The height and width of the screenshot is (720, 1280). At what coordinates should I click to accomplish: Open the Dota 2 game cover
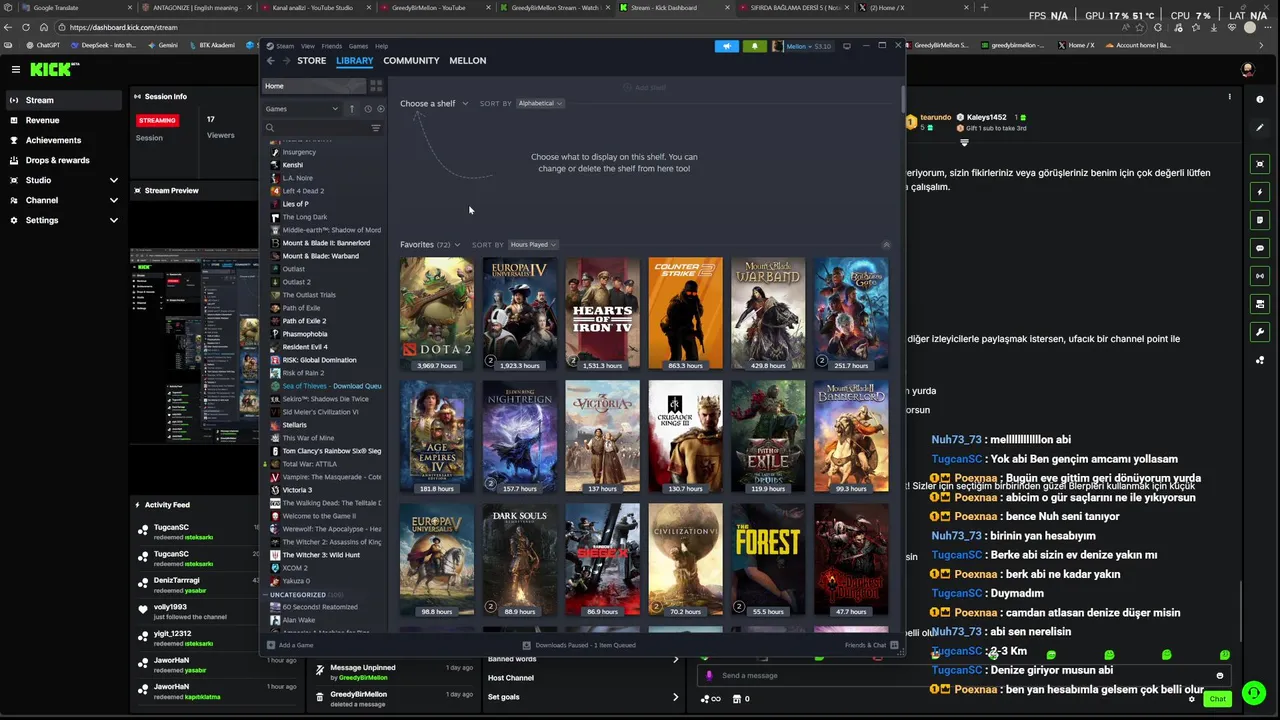[x=437, y=314]
